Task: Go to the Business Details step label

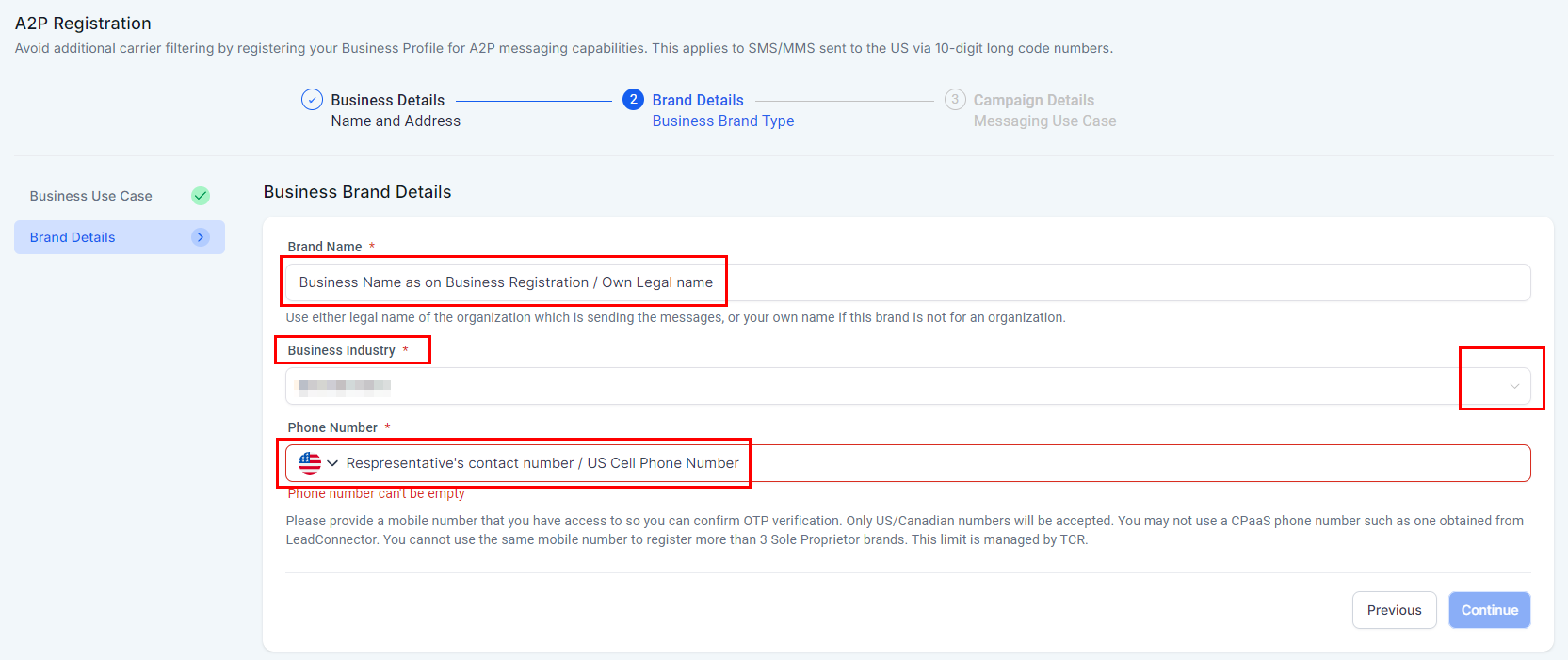Action: point(387,100)
